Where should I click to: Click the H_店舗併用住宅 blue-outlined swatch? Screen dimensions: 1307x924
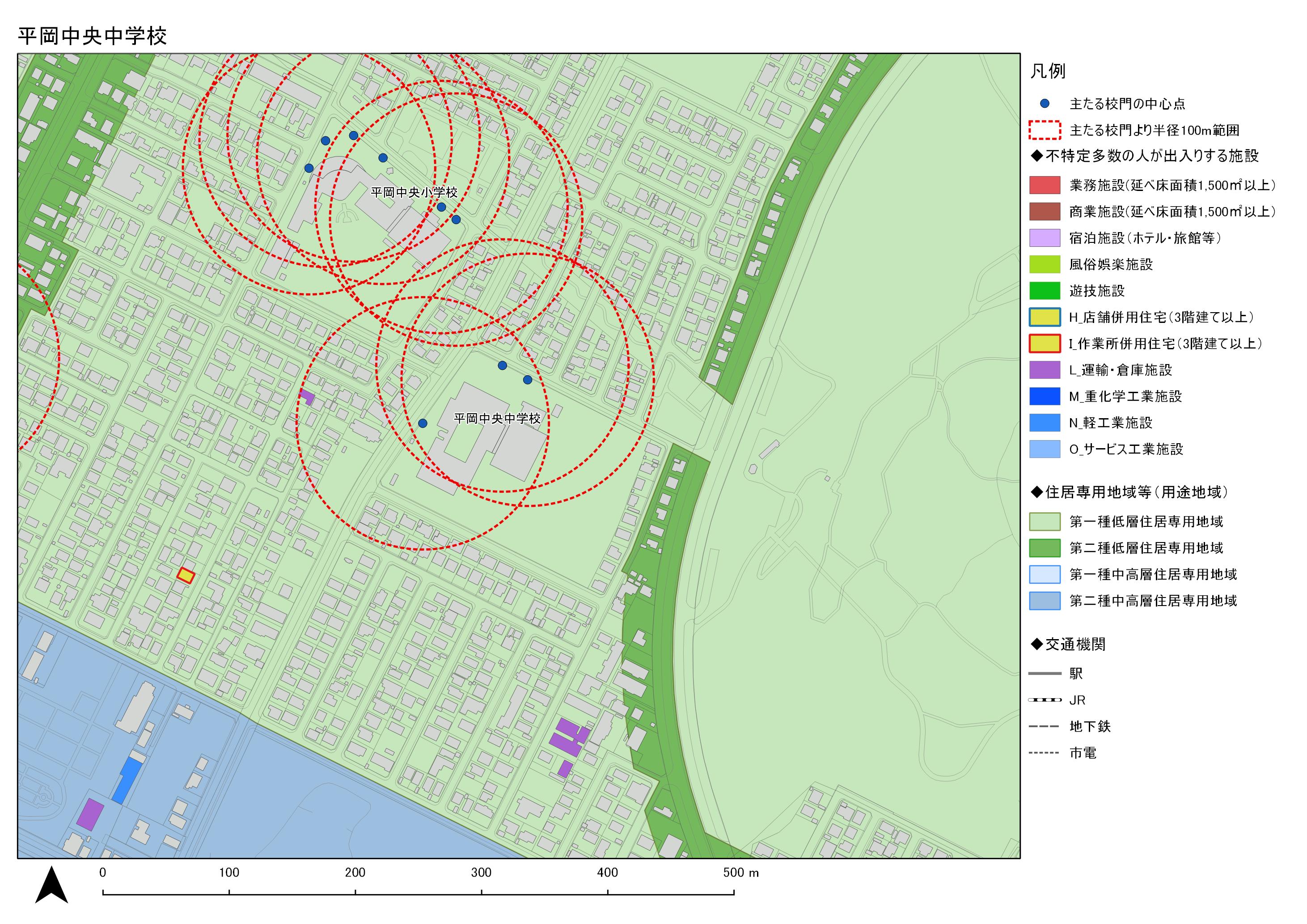pyautogui.click(x=1045, y=317)
